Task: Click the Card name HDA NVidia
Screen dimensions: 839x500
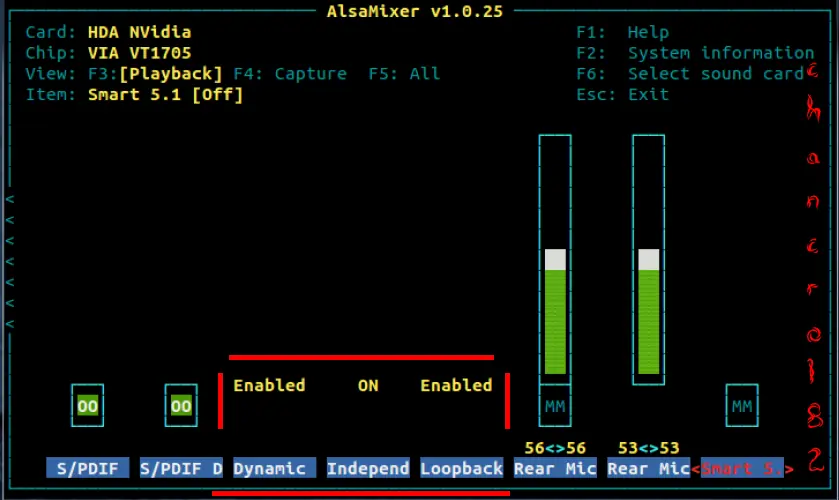Action: (x=139, y=32)
